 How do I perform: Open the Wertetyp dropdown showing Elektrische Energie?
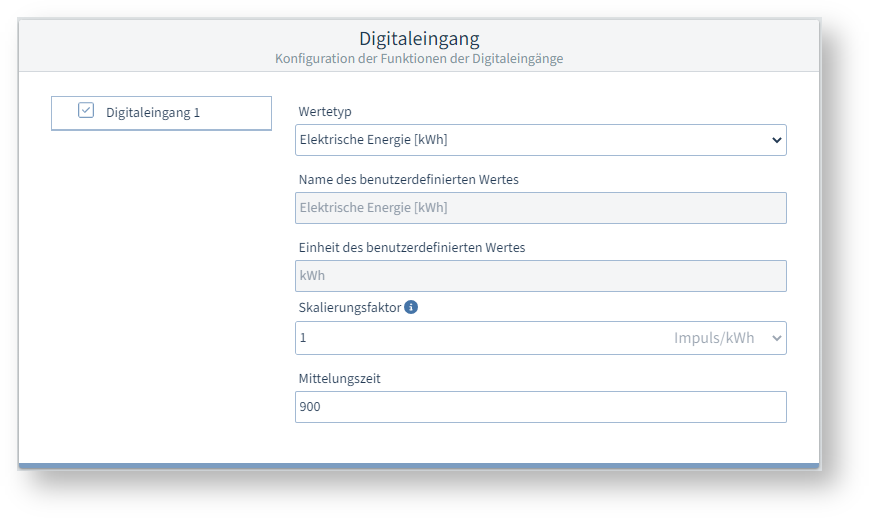pos(530,140)
